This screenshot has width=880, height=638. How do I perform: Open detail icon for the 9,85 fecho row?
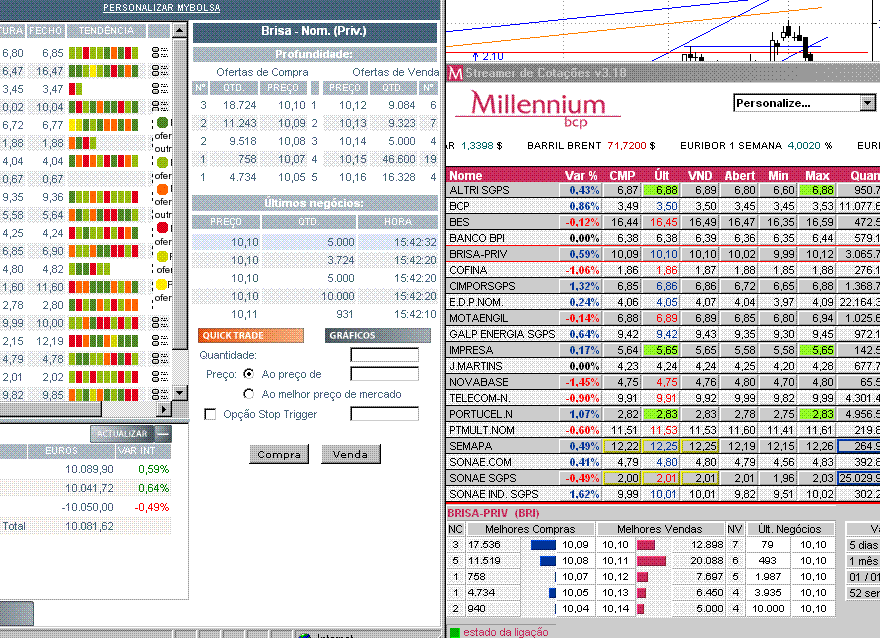tap(160, 394)
